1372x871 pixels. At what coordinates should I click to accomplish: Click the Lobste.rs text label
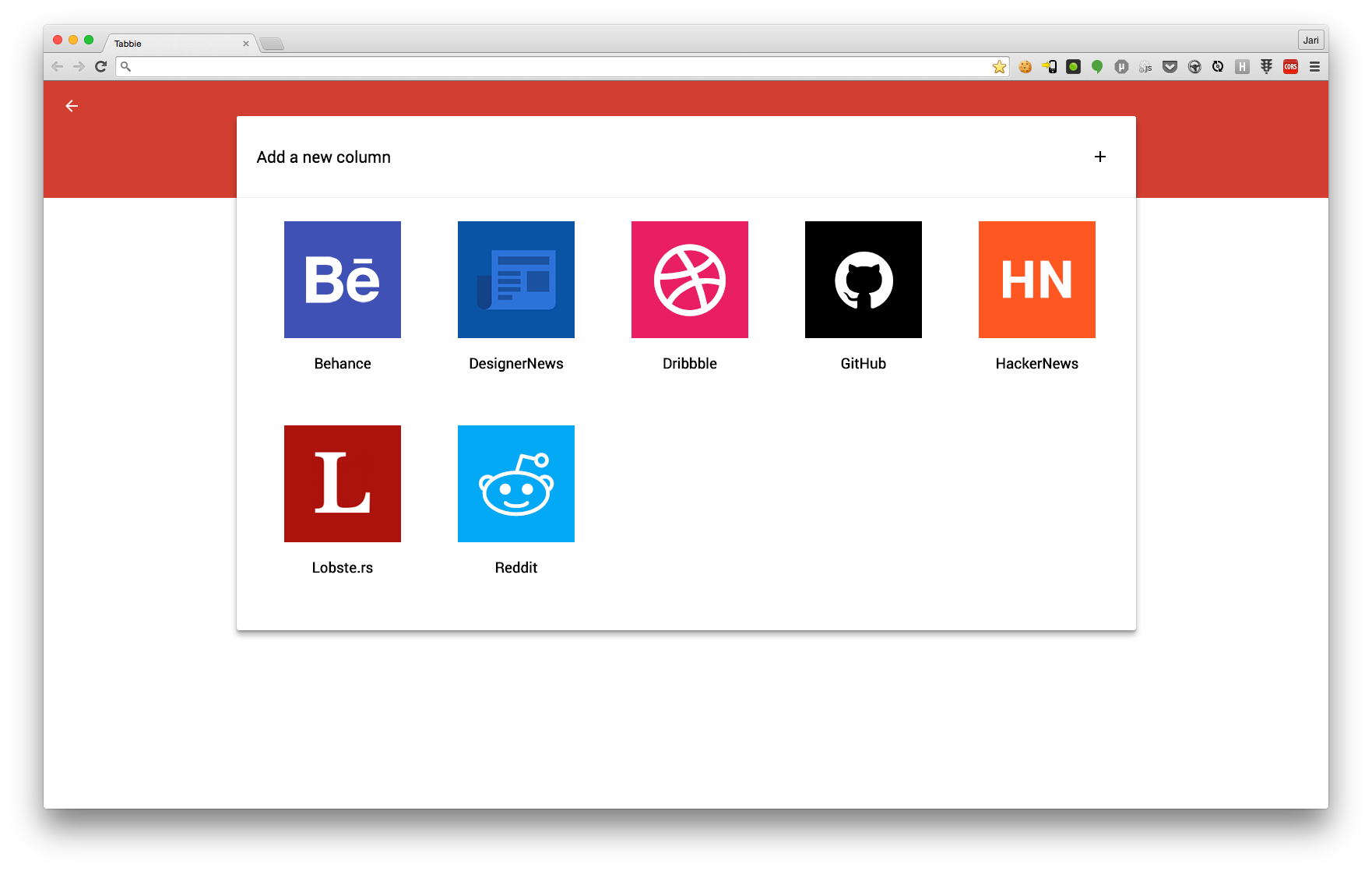[x=343, y=568]
